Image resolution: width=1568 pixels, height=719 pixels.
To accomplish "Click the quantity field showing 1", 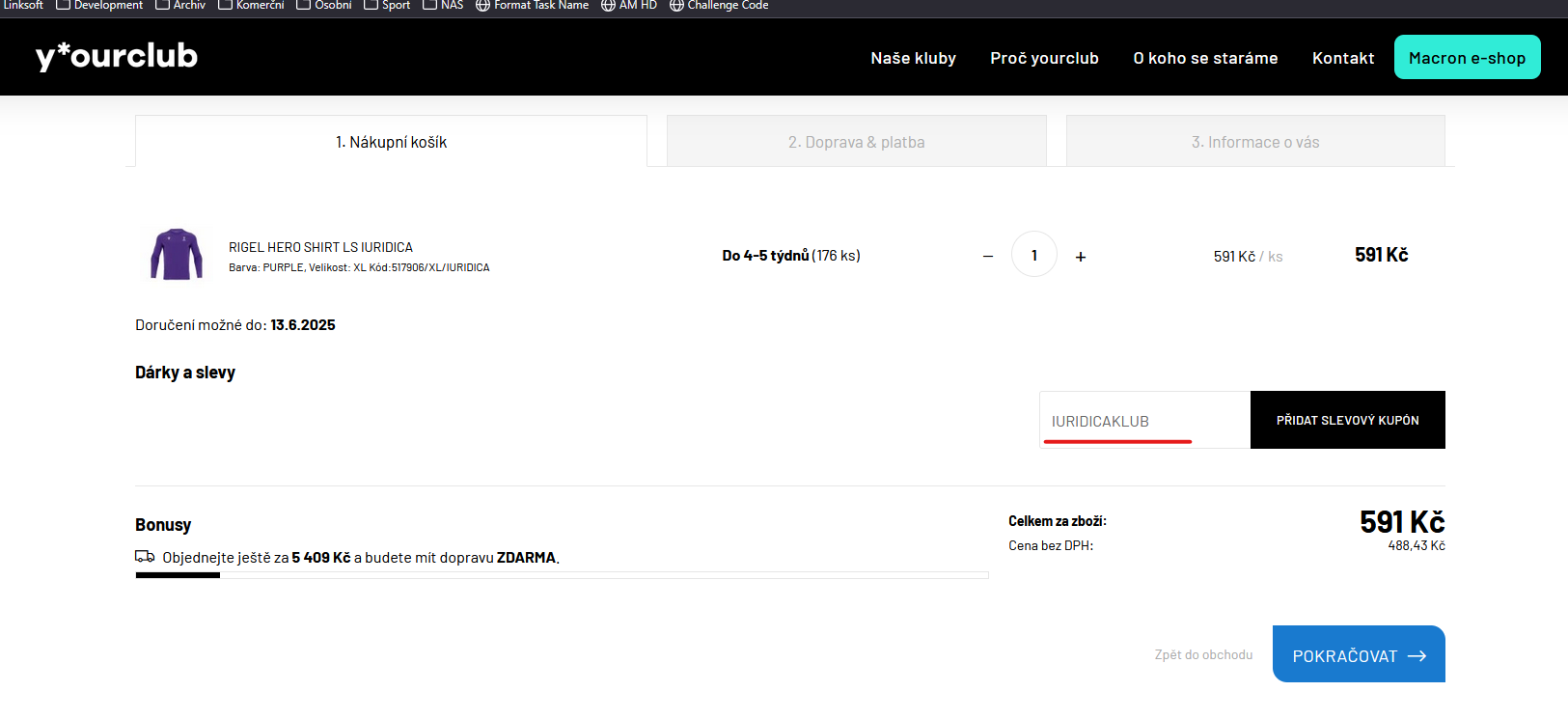I will (x=1034, y=255).
